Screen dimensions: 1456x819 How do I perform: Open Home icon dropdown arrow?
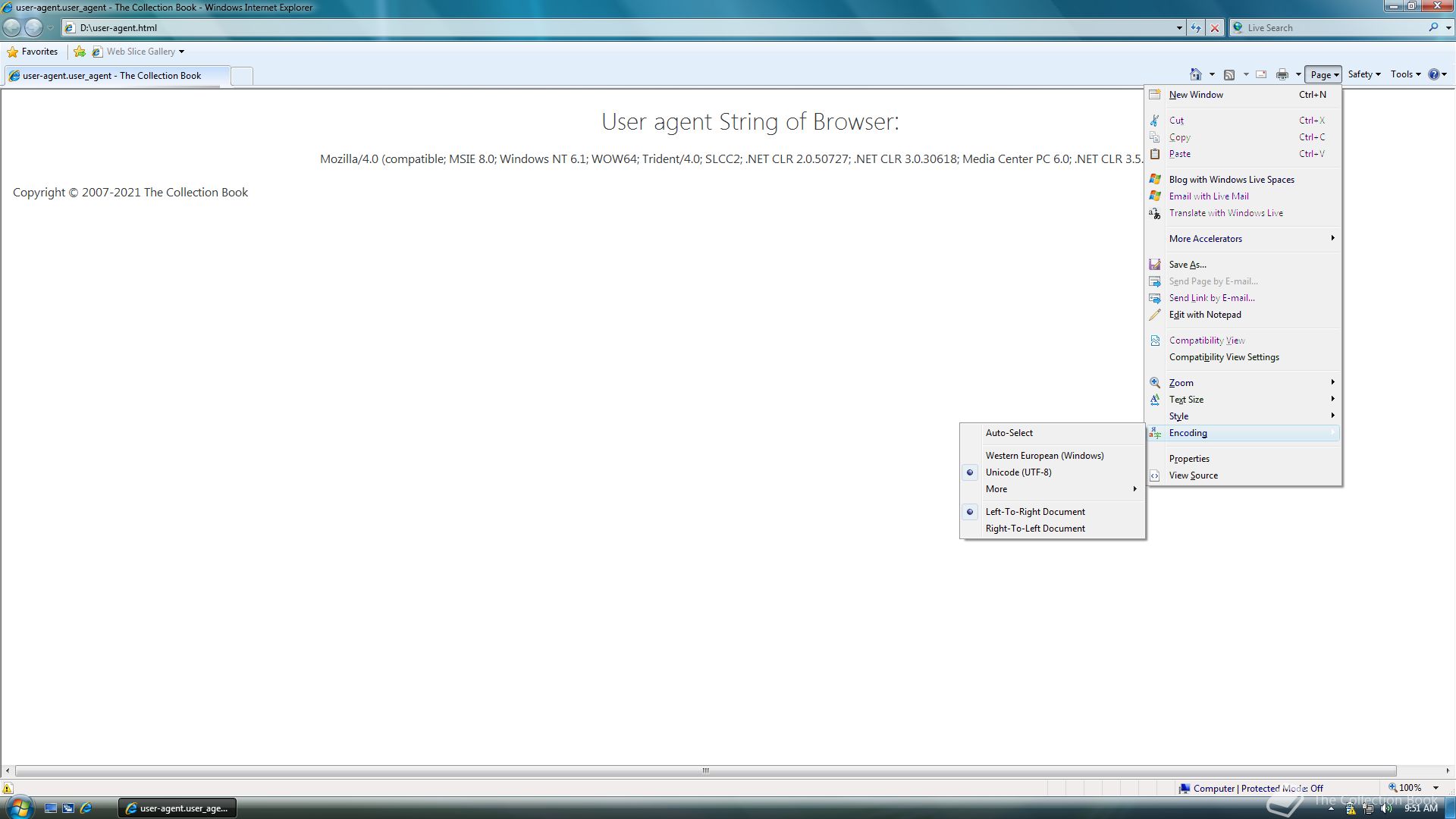(x=1212, y=74)
